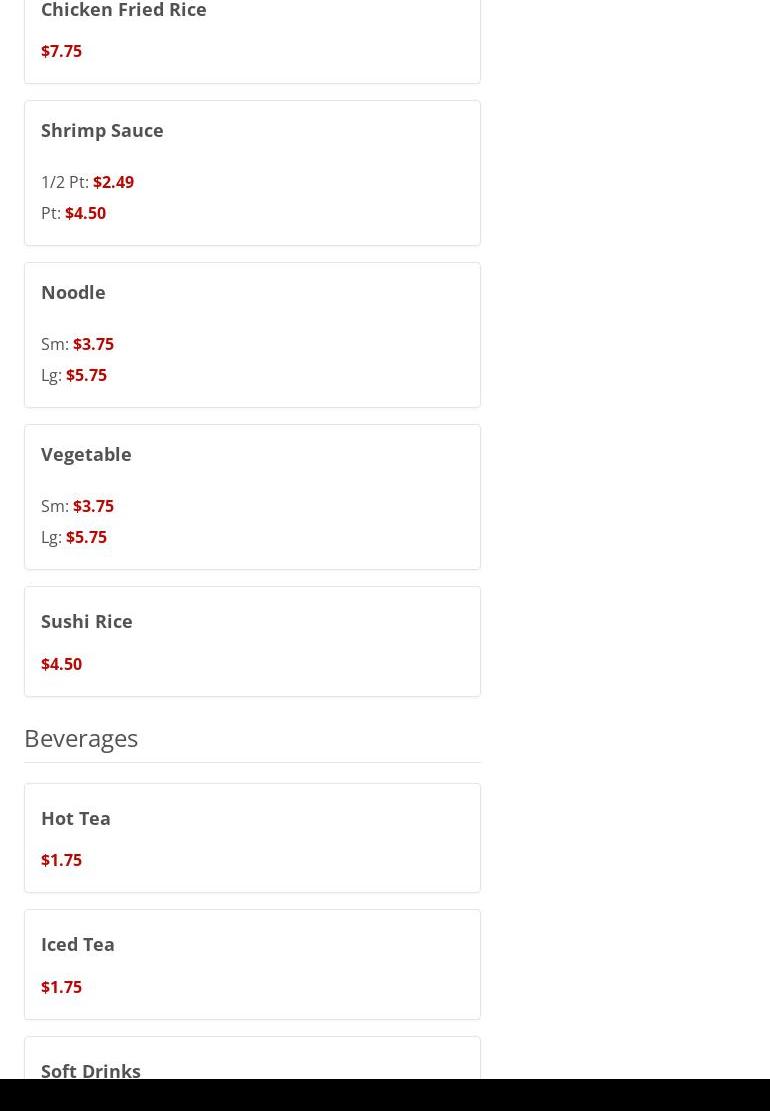This screenshot has width=770, height=1111.
Task: Select large Noodle for $5.75
Action: [x=74, y=376]
